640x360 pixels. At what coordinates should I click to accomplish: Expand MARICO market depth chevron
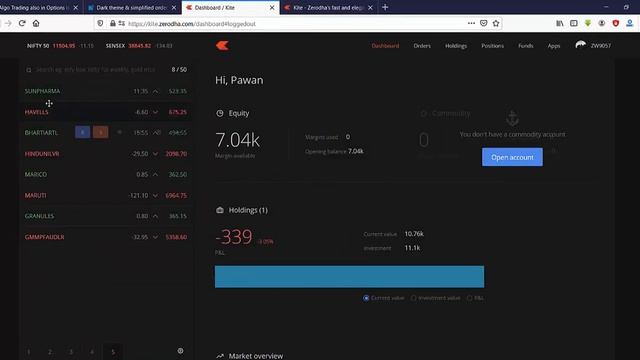(x=156, y=175)
